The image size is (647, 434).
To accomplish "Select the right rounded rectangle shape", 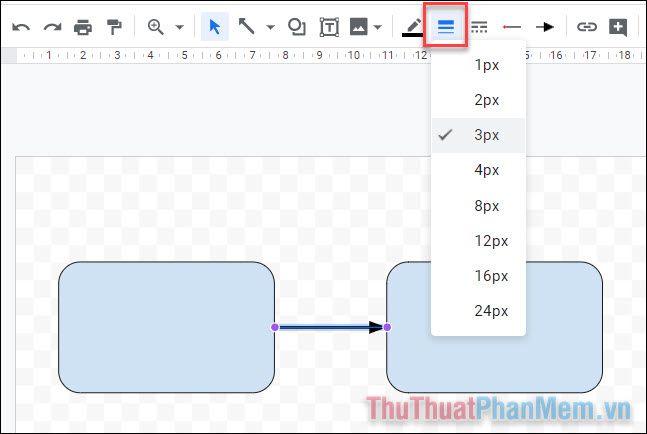I will point(494,327).
